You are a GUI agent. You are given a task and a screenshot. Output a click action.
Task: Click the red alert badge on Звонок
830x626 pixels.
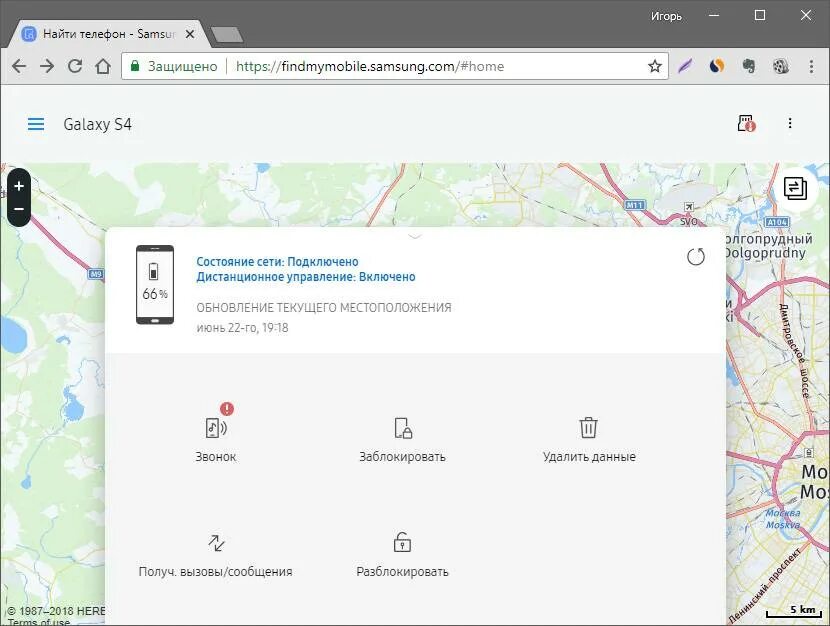click(227, 409)
